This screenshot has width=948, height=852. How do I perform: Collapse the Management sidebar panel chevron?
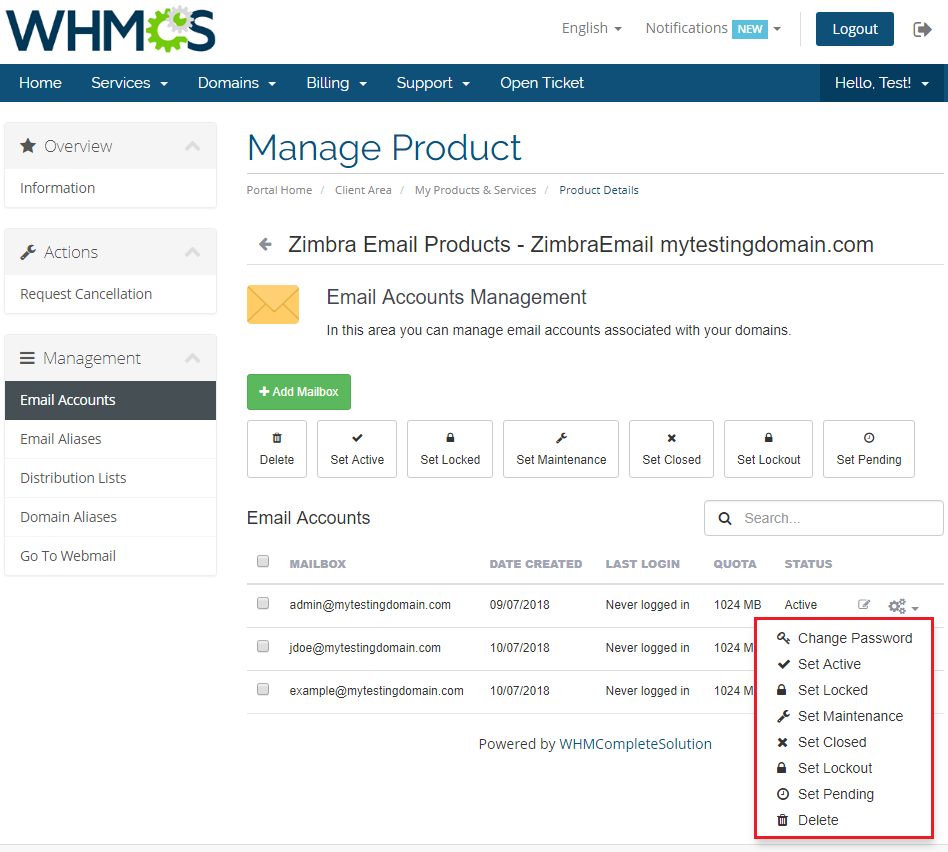tap(192, 358)
